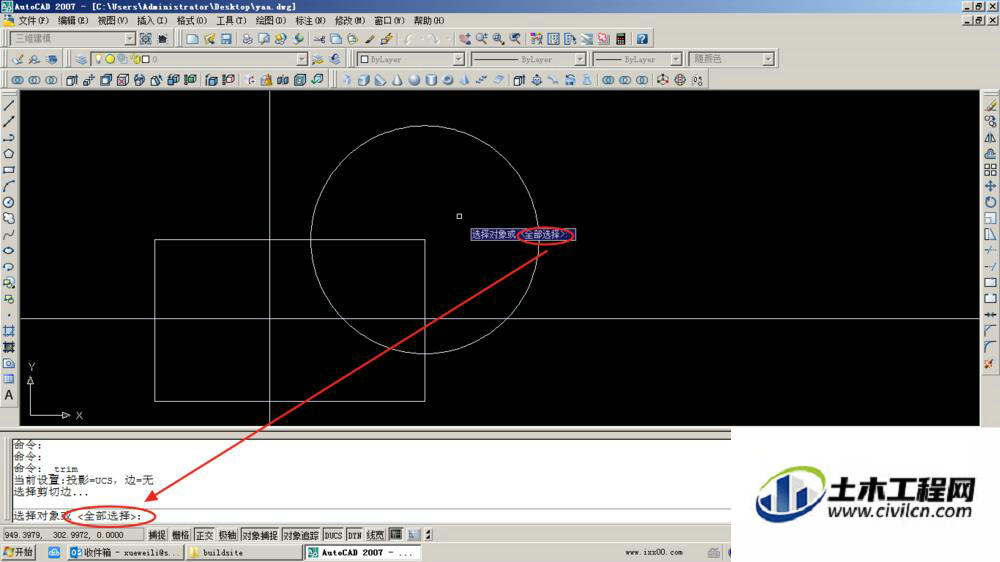Click the Open file icon
1000x562 pixels.
(x=209, y=39)
